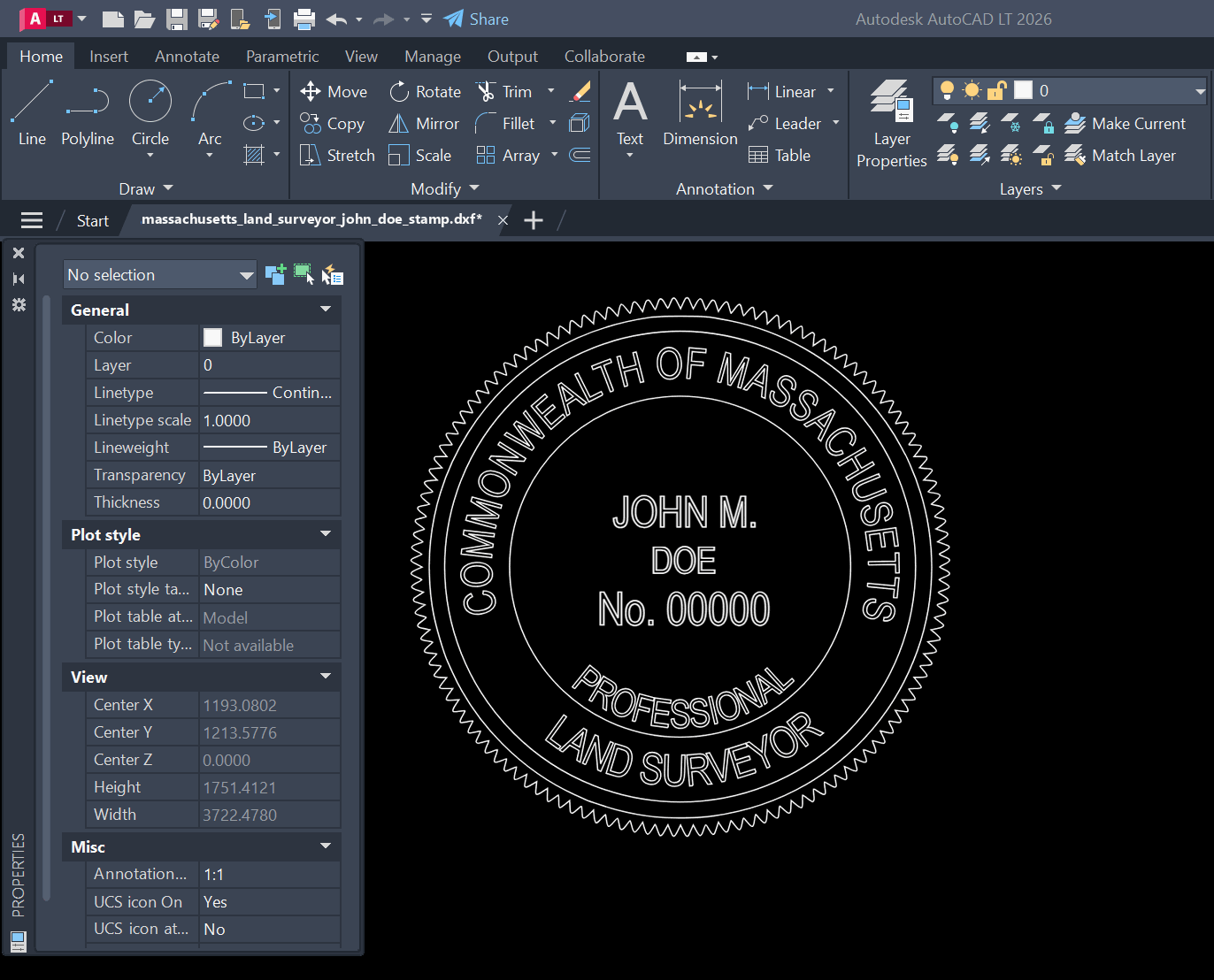
Task: Toggle layer 0 on/off lightbulb
Action: click(947, 90)
